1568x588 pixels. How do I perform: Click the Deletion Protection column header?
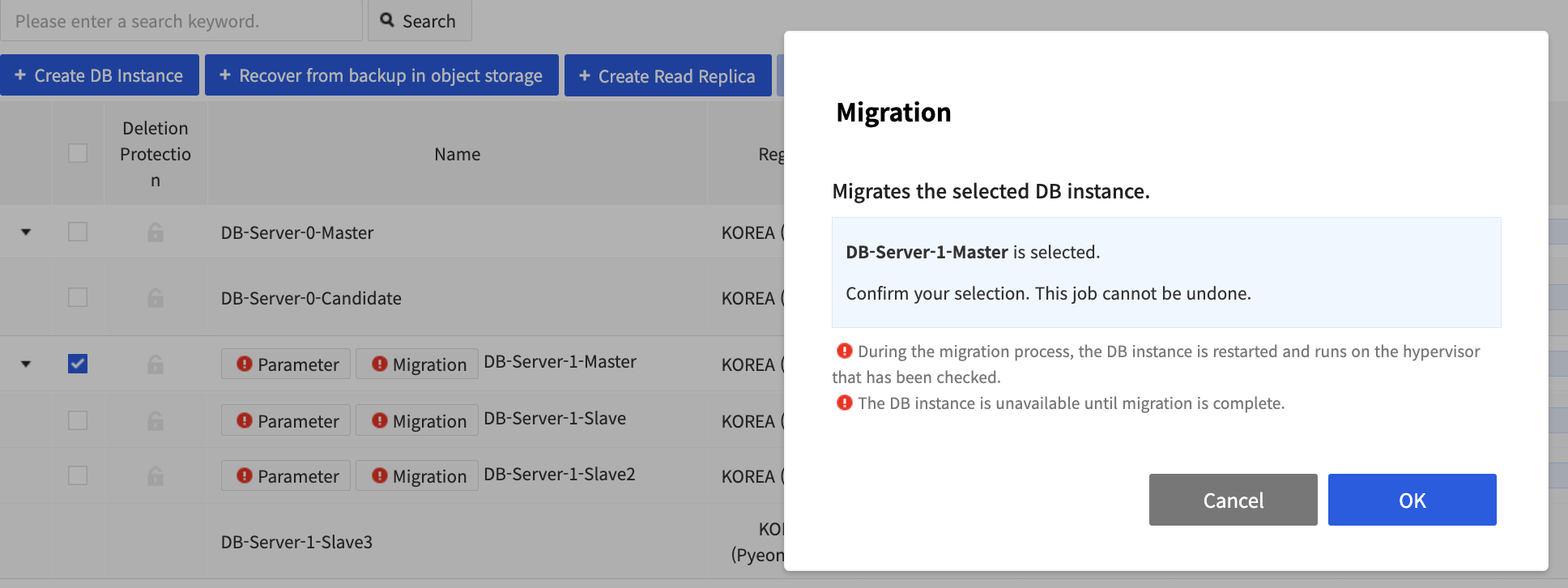tap(156, 154)
